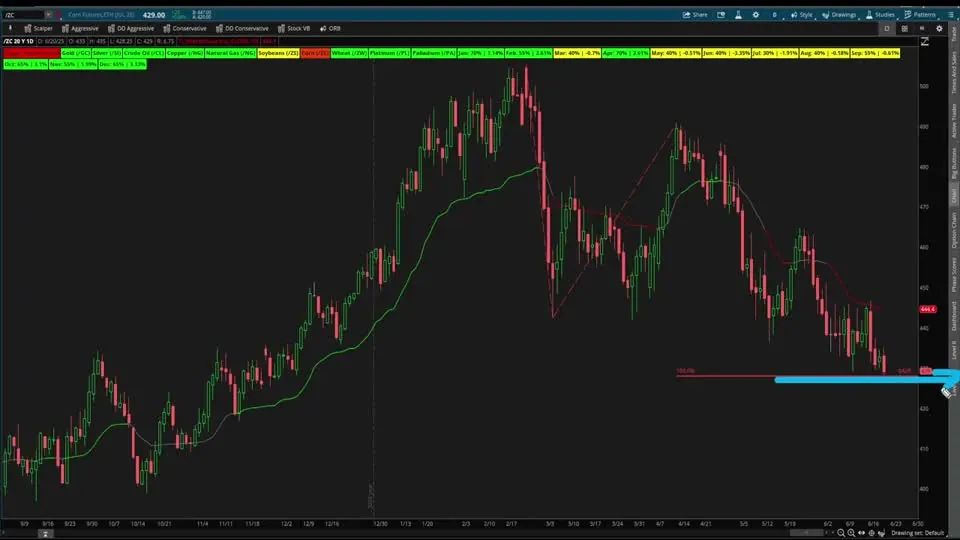
Task: Click the Mar: 40% seasonality label
Action: click(577, 53)
